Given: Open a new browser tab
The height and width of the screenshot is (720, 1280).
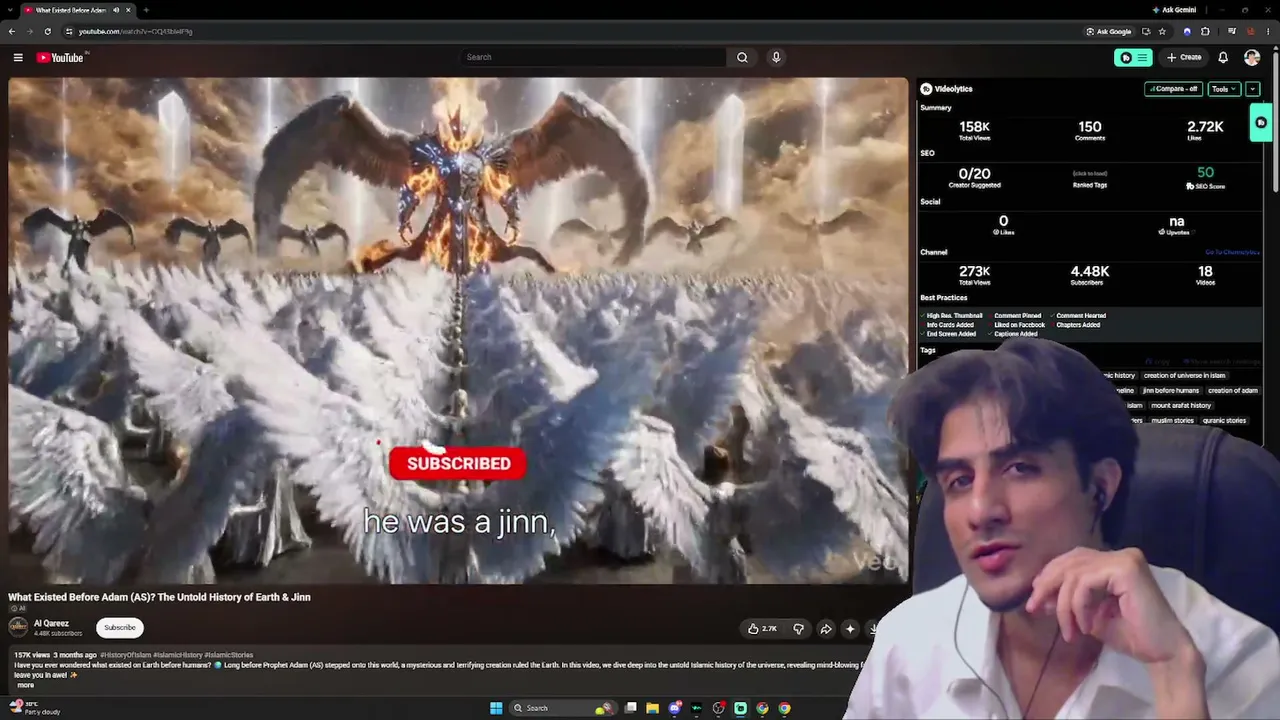Looking at the screenshot, I should click(x=146, y=10).
